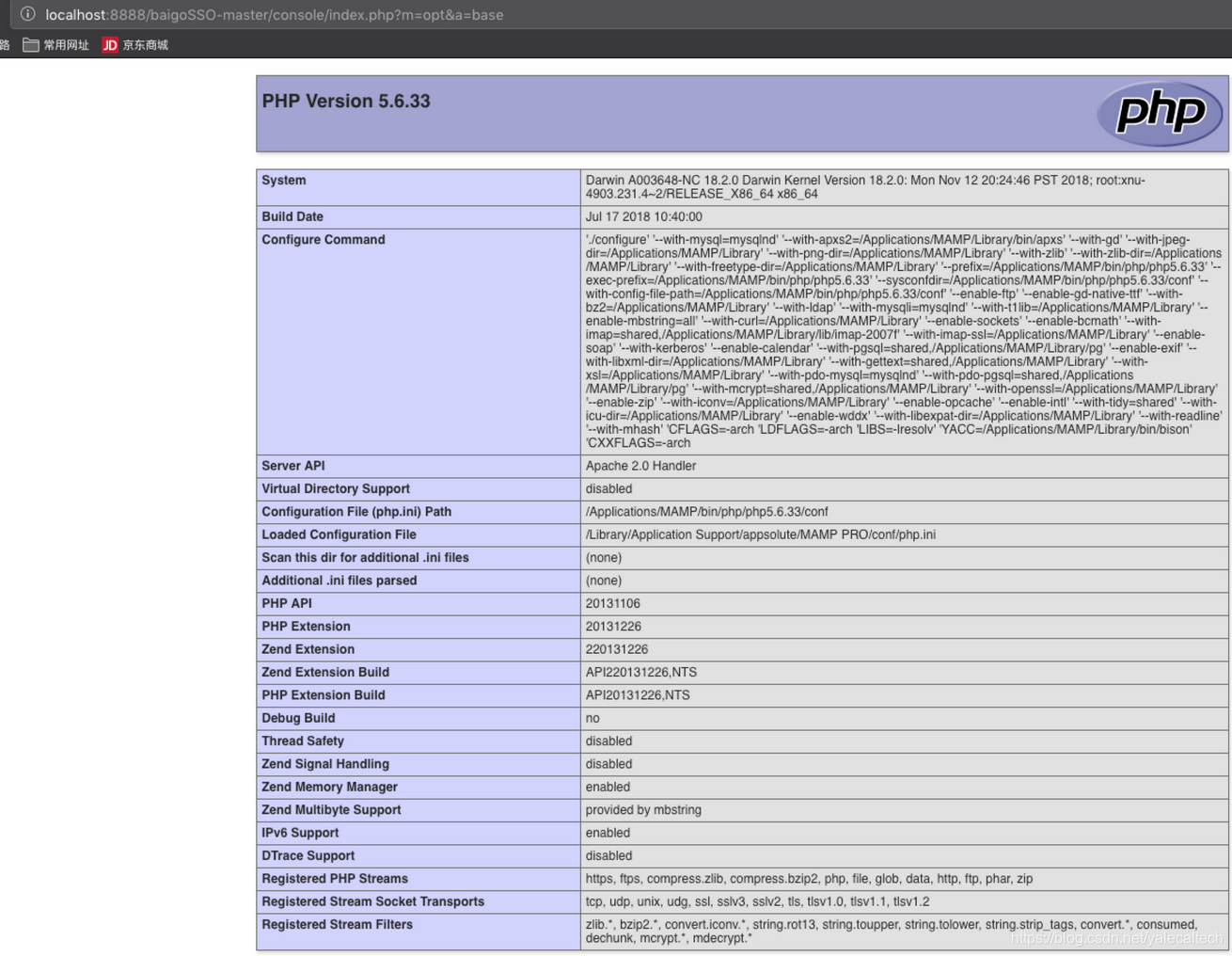The height and width of the screenshot is (956, 1232).
Task: Click the MAMP PRO/conf/php.ini path value
Action: coord(760,534)
